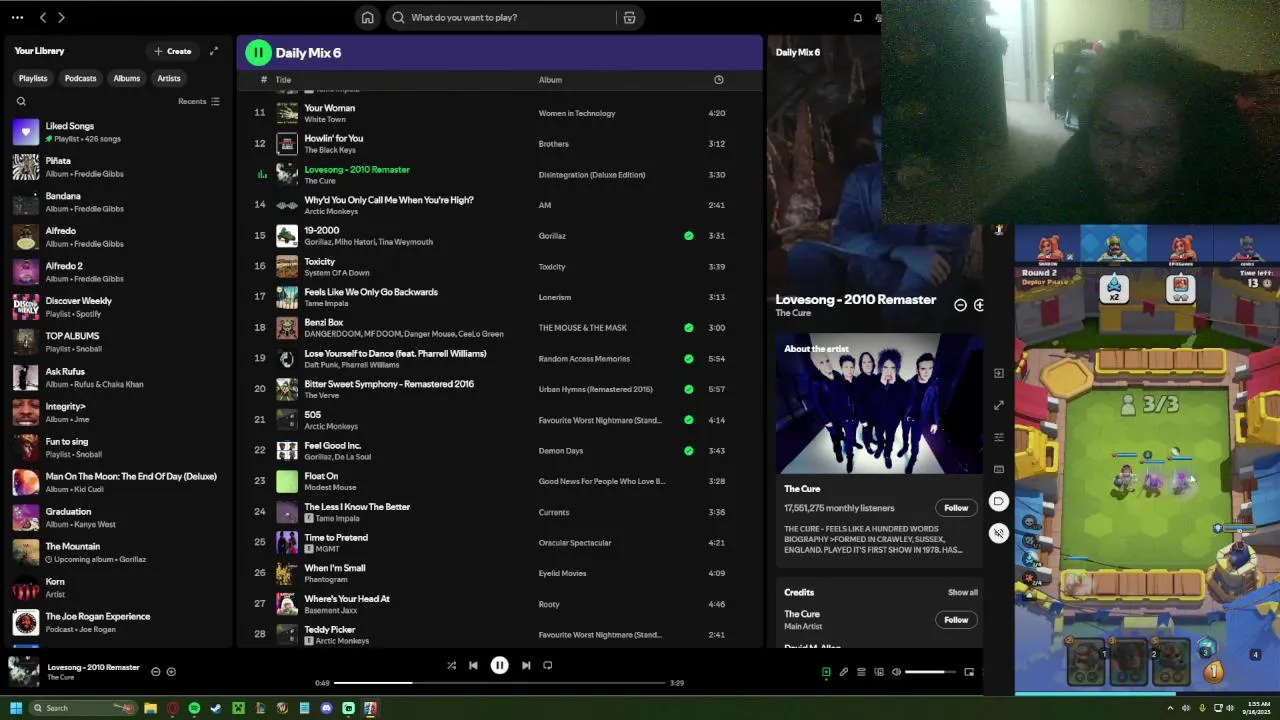Select track Time to Pretend by MGMT
1280x720 pixels.
[x=500, y=543]
